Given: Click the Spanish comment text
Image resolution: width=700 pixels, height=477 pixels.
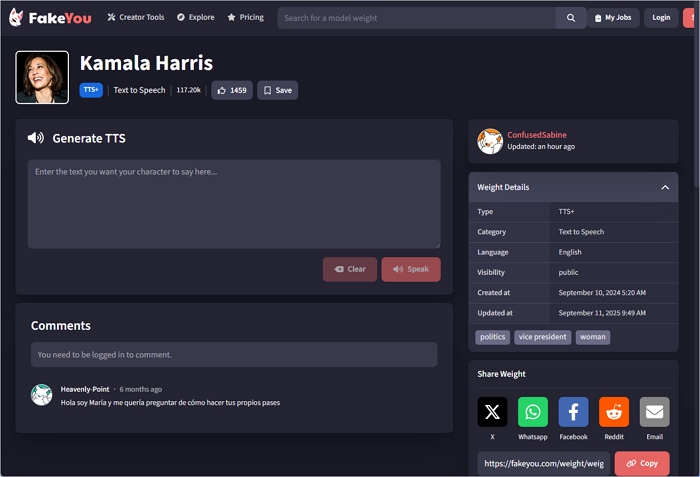Looking at the screenshot, I should (170, 403).
